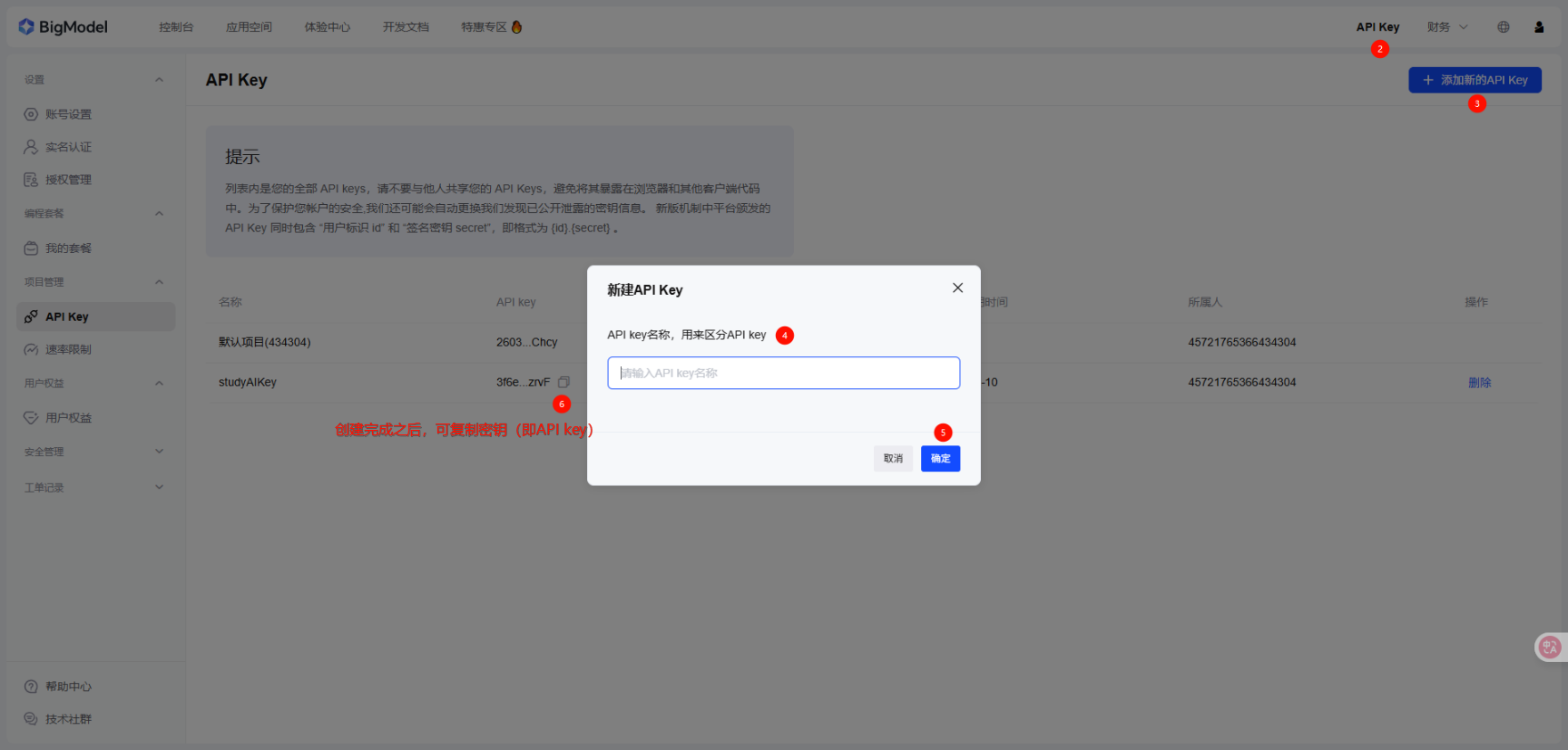The width and height of the screenshot is (1568, 750).
Task: Click 取消 in the dialog
Action: pos(893,458)
